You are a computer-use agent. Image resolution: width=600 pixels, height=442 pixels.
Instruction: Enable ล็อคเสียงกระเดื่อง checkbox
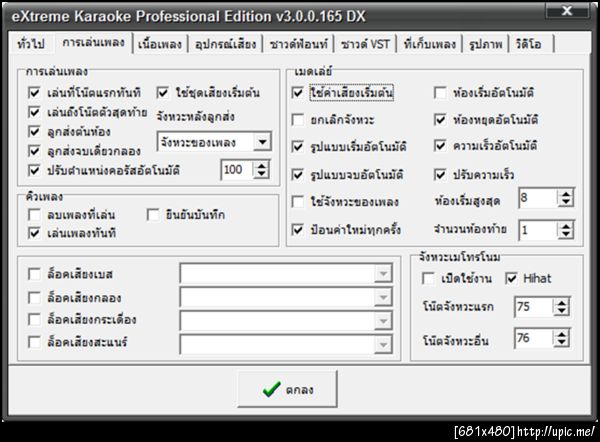coord(34,320)
